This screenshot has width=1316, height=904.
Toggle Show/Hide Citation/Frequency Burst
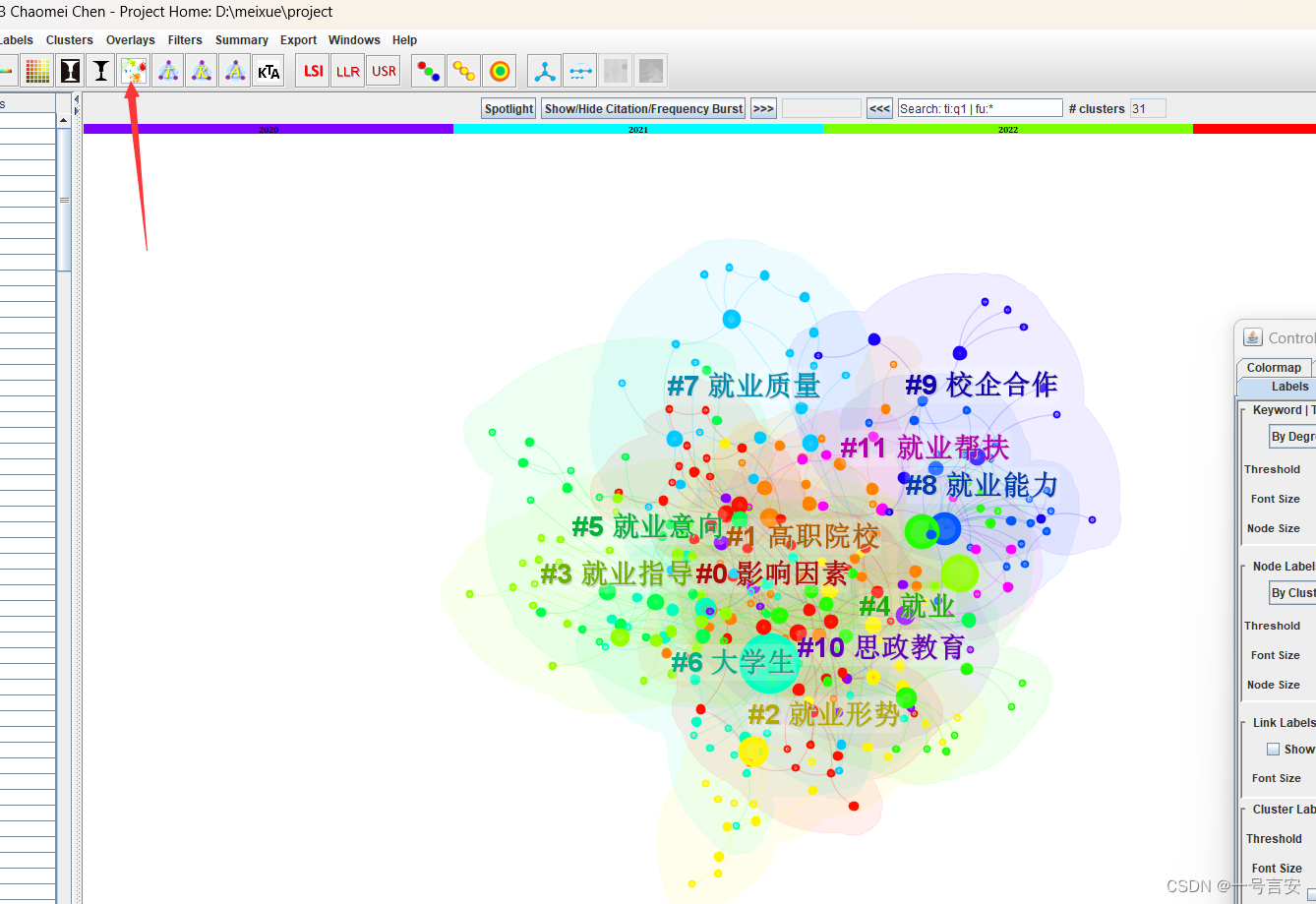point(642,108)
